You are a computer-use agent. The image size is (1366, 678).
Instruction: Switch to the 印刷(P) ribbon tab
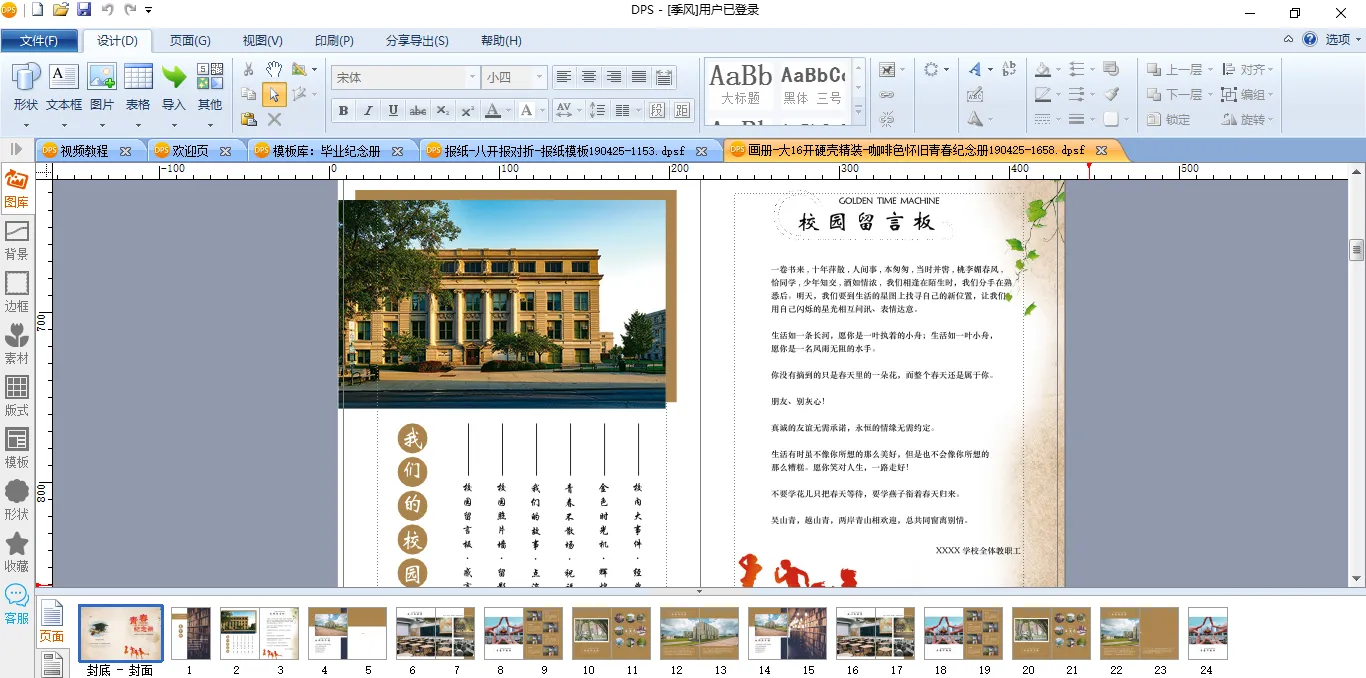pos(334,41)
